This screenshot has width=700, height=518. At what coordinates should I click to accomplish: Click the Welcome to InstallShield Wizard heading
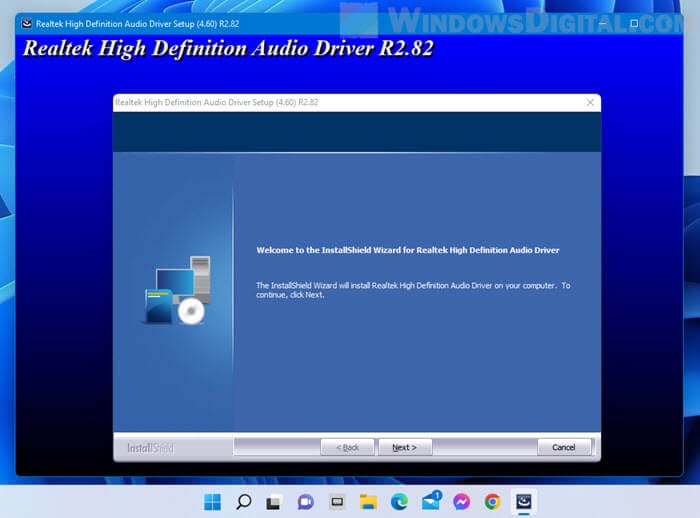[408, 250]
